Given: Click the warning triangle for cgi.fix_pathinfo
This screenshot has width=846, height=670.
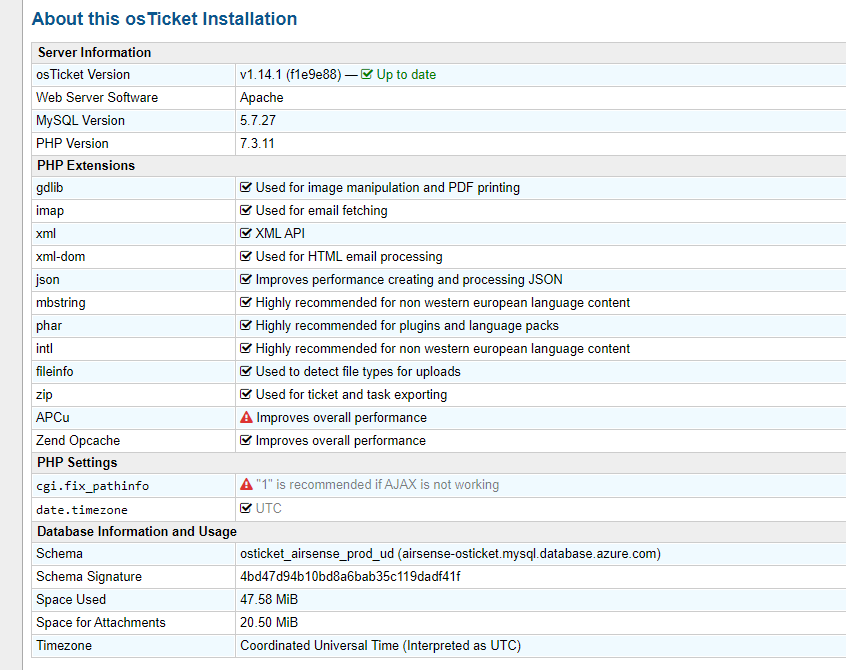Looking at the screenshot, I should 246,485.
